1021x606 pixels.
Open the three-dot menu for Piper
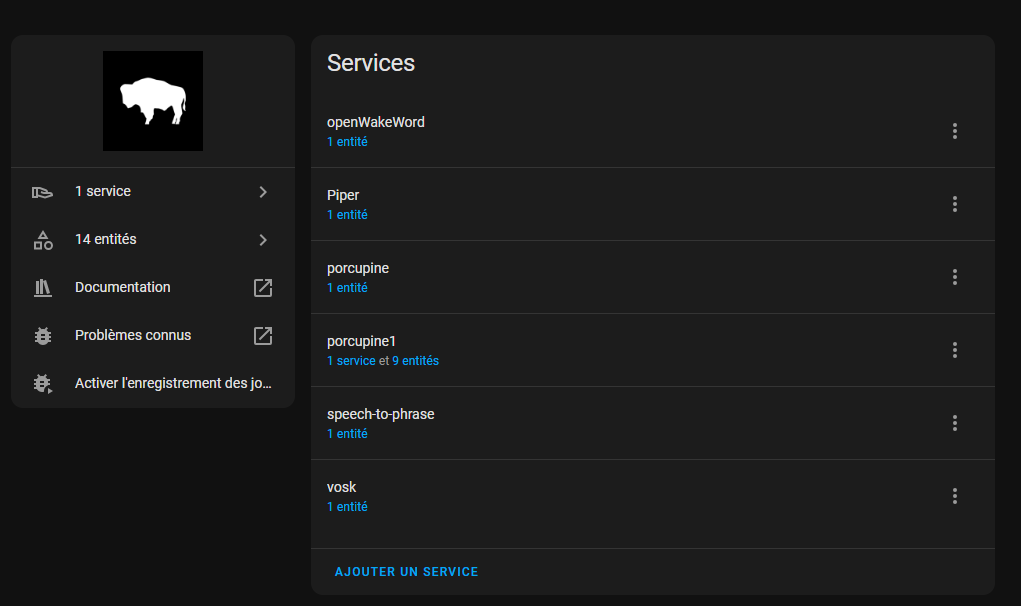[955, 204]
